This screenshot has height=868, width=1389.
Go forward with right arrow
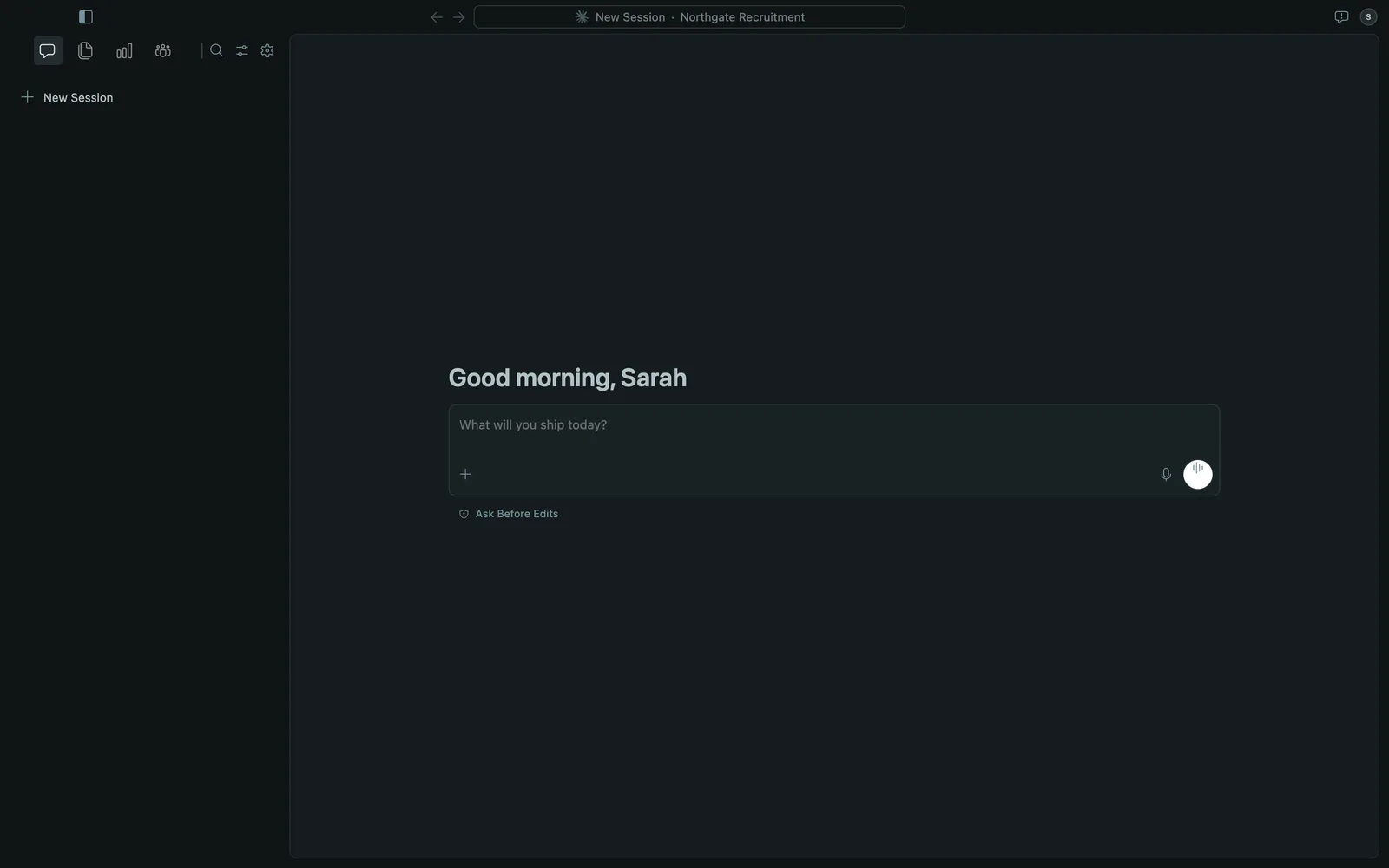(x=459, y=17)
